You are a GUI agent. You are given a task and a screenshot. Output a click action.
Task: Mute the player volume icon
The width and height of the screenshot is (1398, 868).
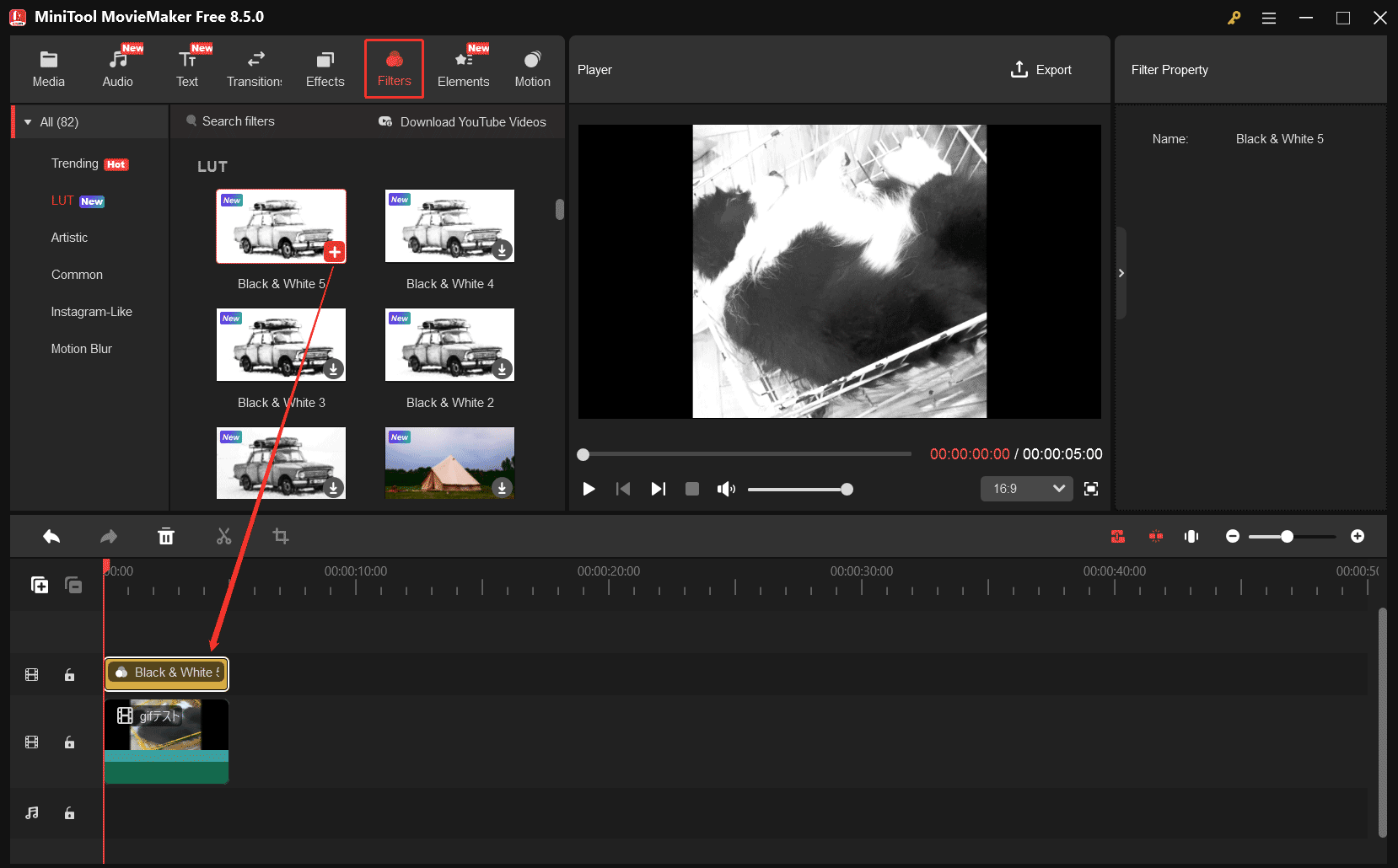point(726,489)
